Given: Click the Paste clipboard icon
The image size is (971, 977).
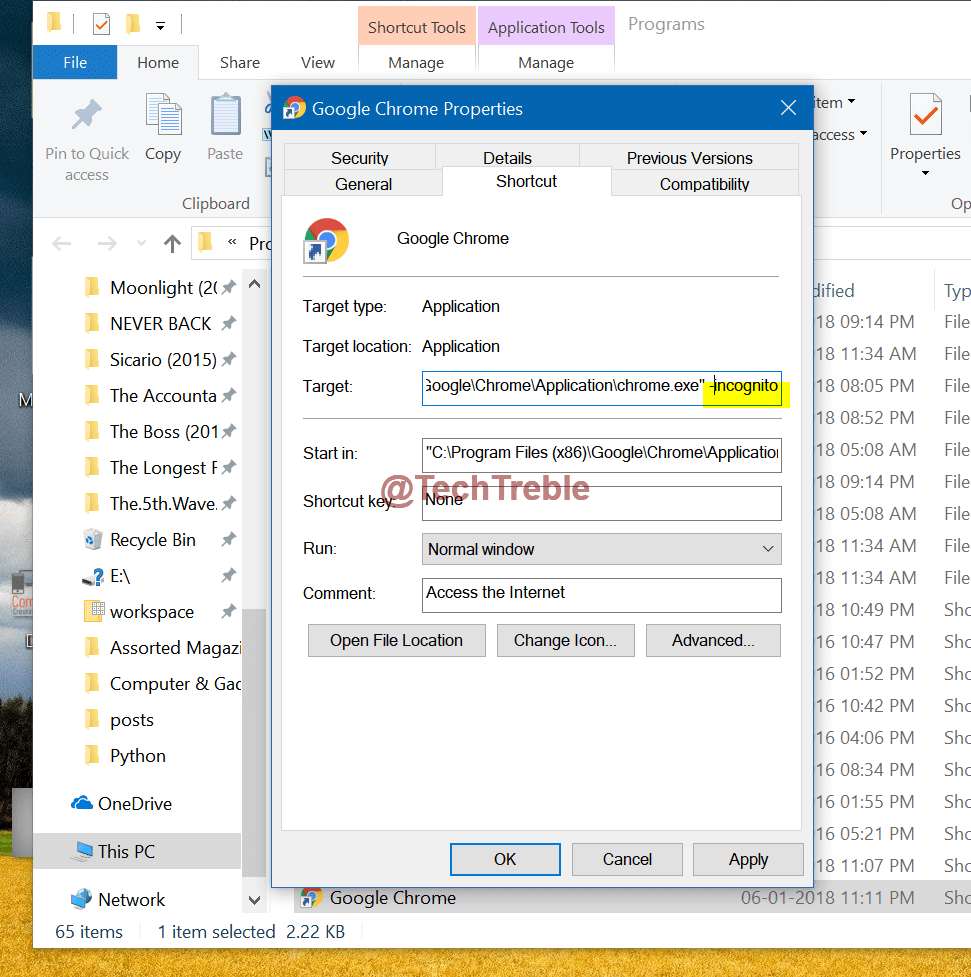Looking at the screenshot, I should [225, 114].
